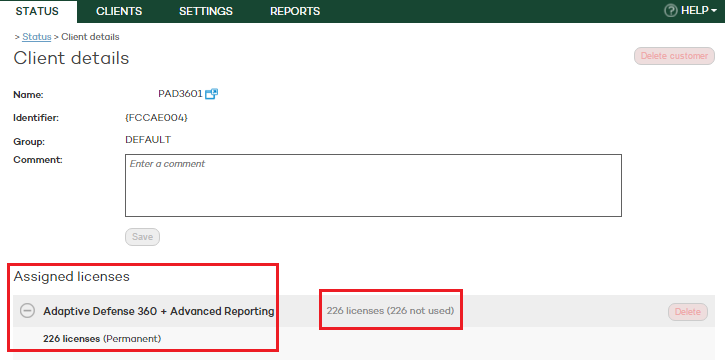Click the 226 licenses (226 not used) text

(x=390, y=311)
